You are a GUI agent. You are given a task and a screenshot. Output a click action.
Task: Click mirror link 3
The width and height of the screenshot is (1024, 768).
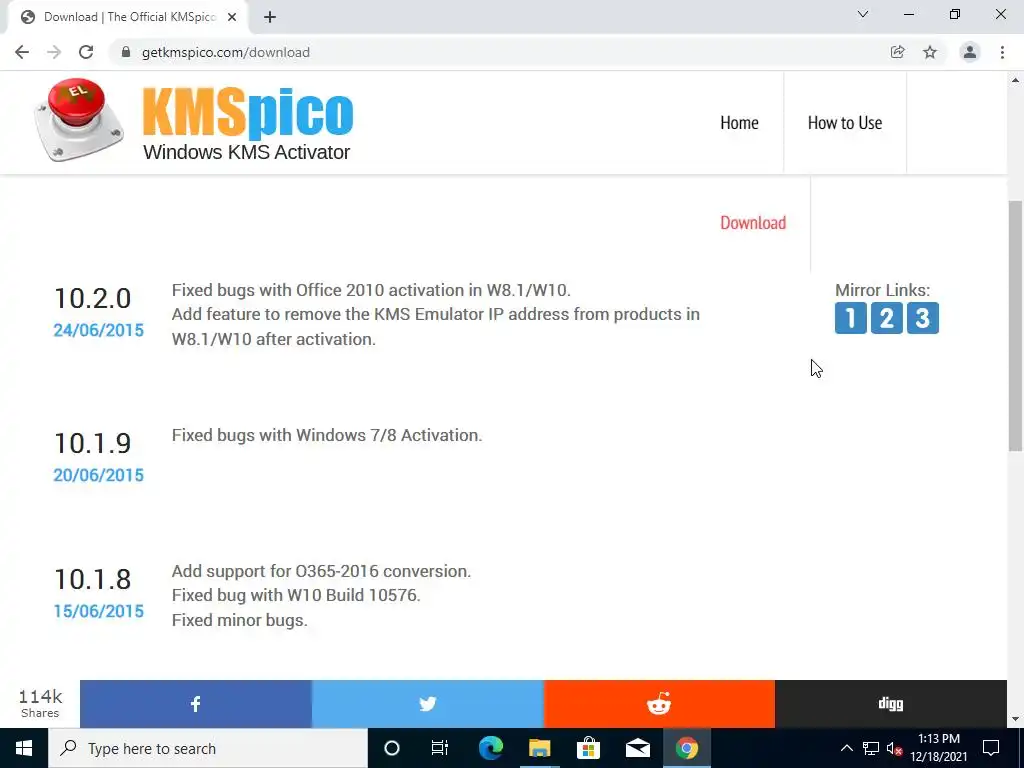[x=922, y=318]
